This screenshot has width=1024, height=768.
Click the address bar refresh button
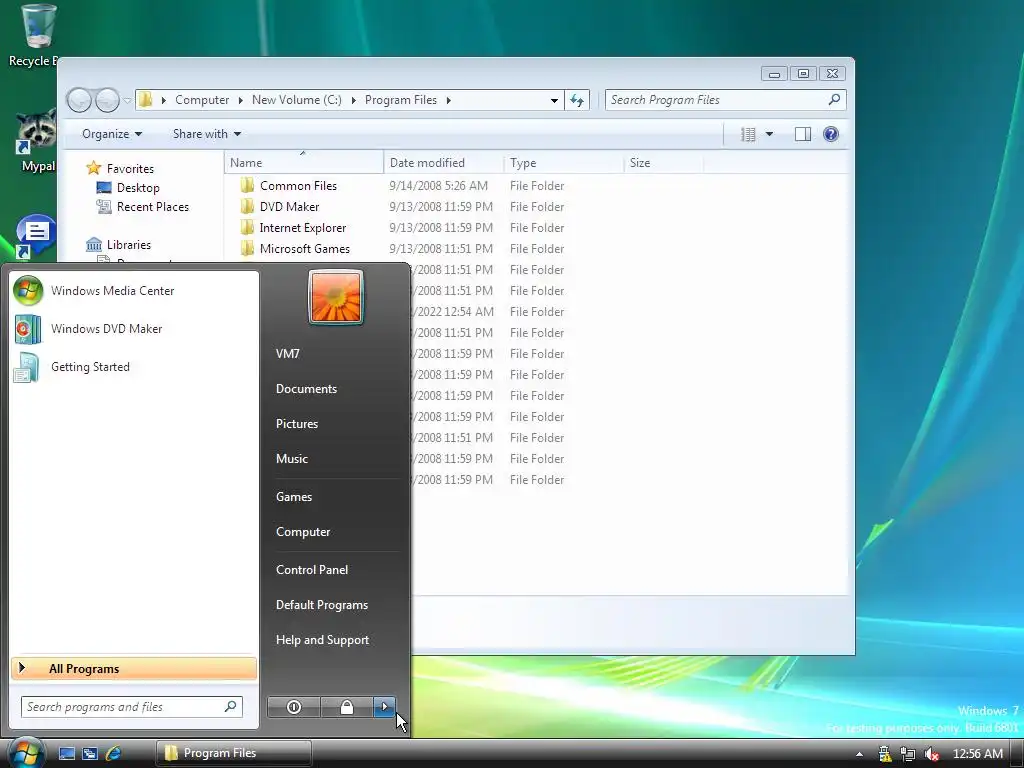click(577, 100)
